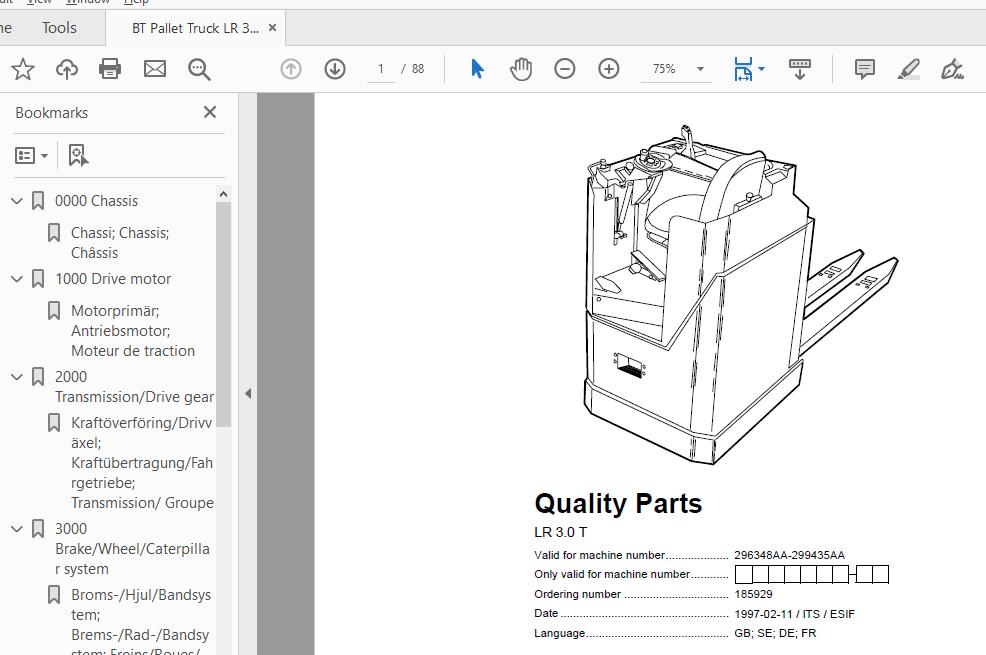This screenshot has width=986, height=655.
Task: Click the pallet truck illustration
Action: coord(741,294)
